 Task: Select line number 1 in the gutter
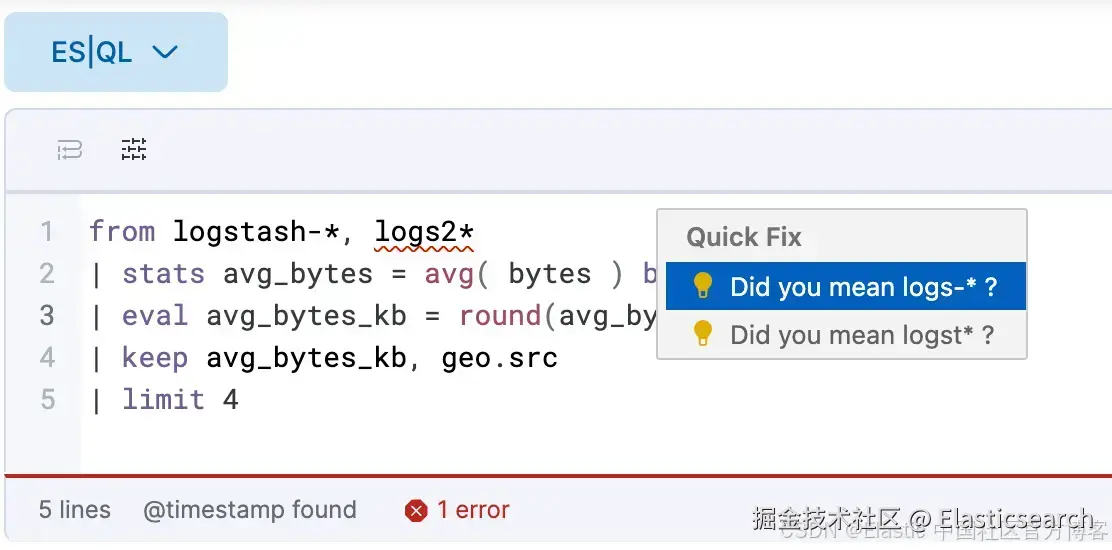(47, 232)
